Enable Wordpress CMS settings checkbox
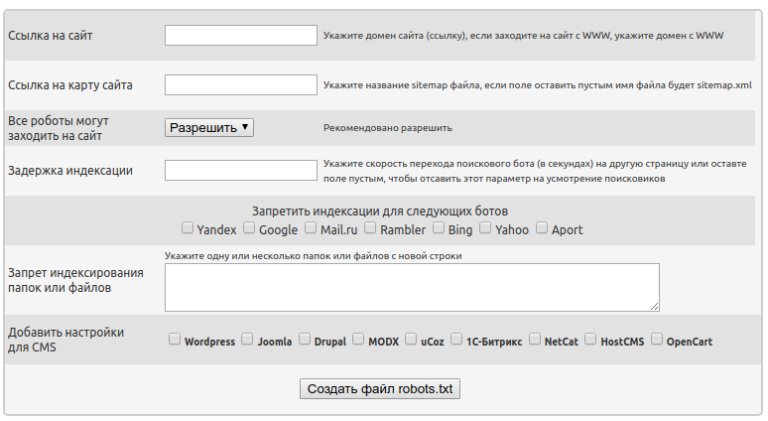Screen dimensions: 768x421 coord(175,340)
